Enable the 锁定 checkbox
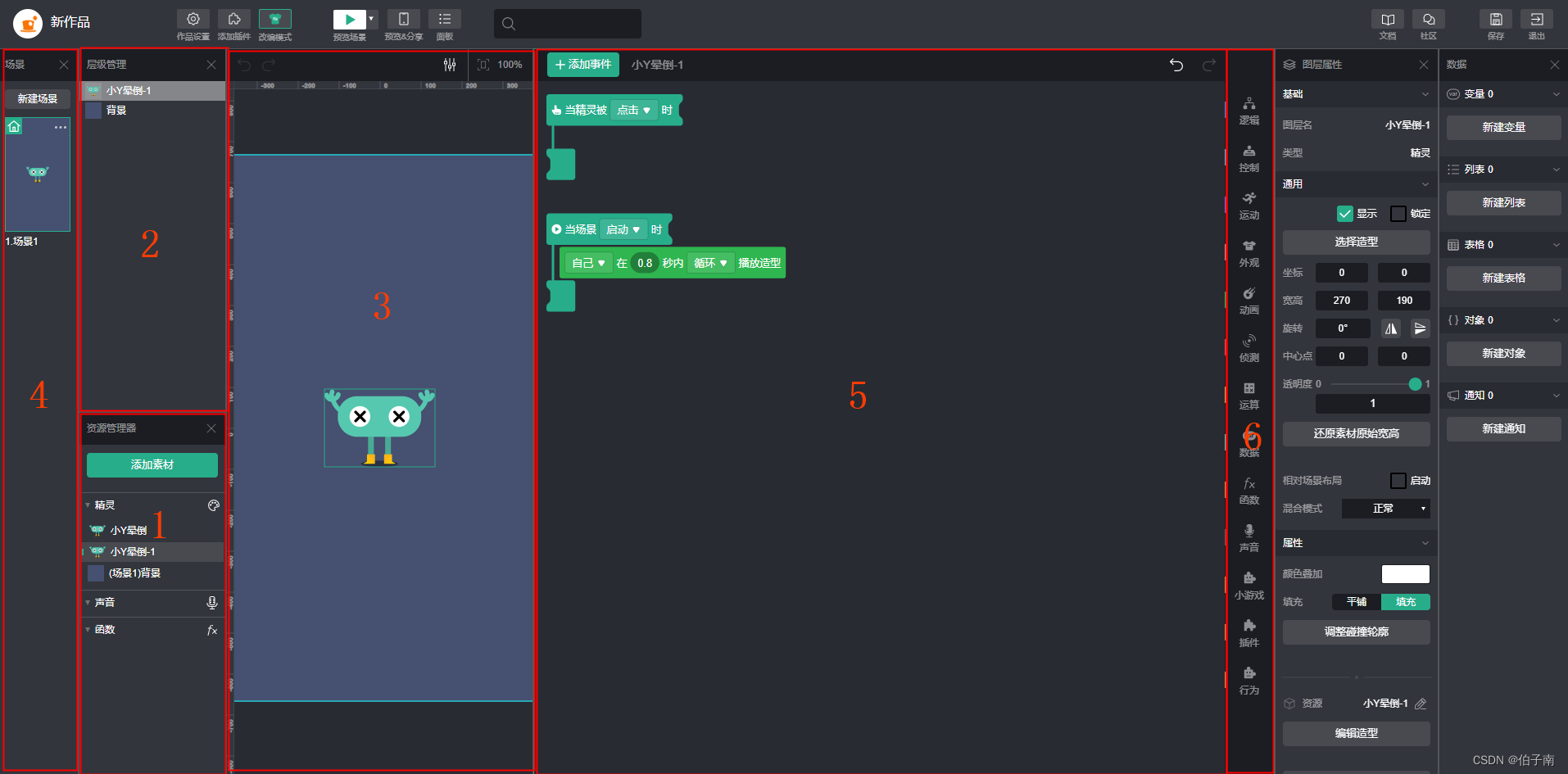 1398,214
